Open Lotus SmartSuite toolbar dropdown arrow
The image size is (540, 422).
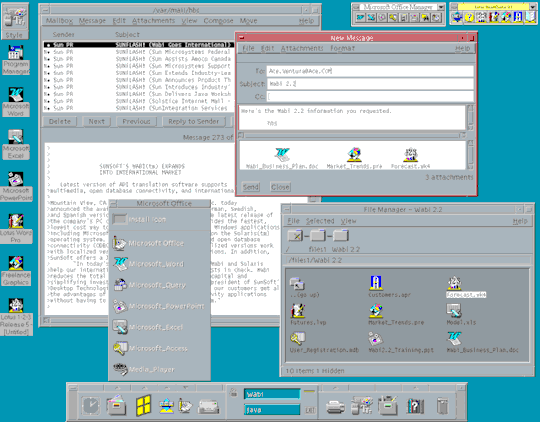click(532, 7)
